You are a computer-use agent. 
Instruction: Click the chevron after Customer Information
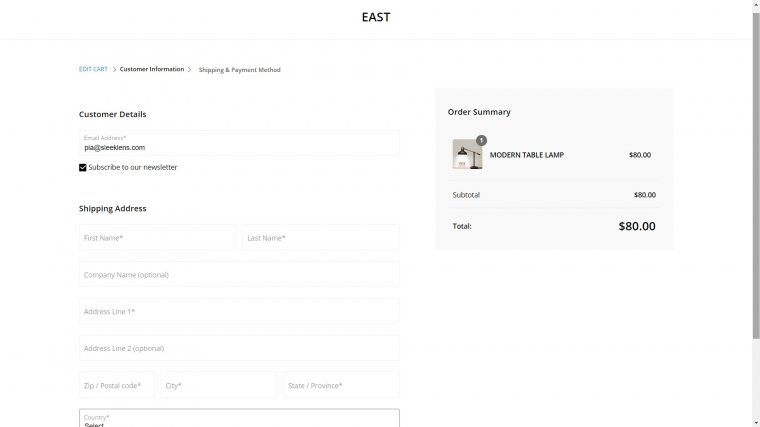pyautogui.click(x=190, y=69)
